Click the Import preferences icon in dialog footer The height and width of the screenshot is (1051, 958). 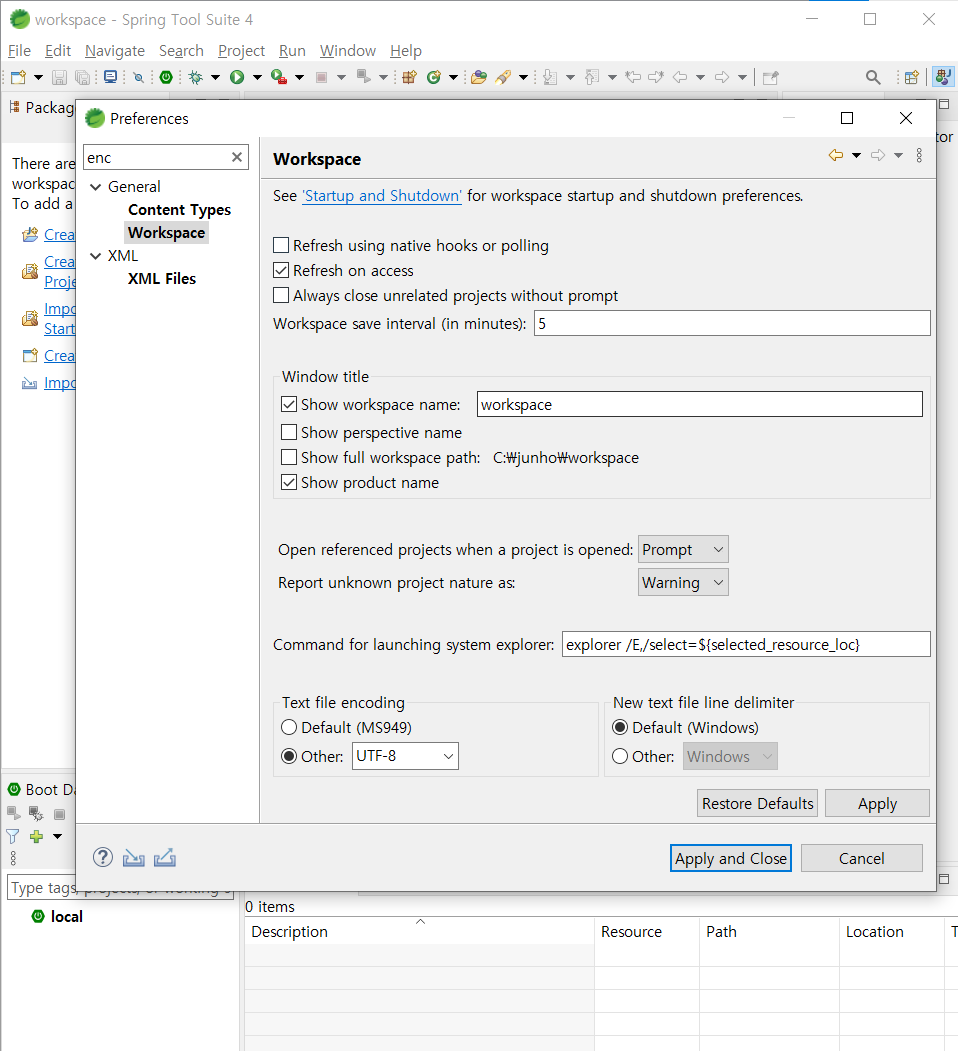[x=133, y=858]
